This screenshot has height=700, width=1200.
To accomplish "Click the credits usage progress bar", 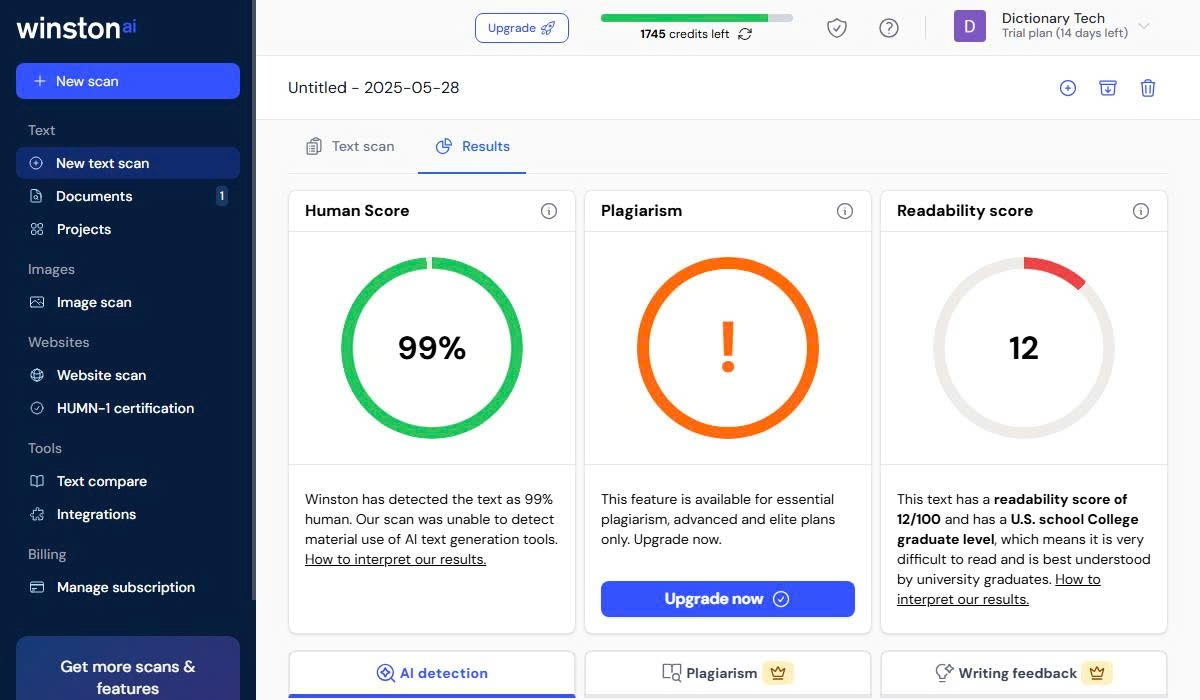I will pyautogui.click(x=697, y=17).
